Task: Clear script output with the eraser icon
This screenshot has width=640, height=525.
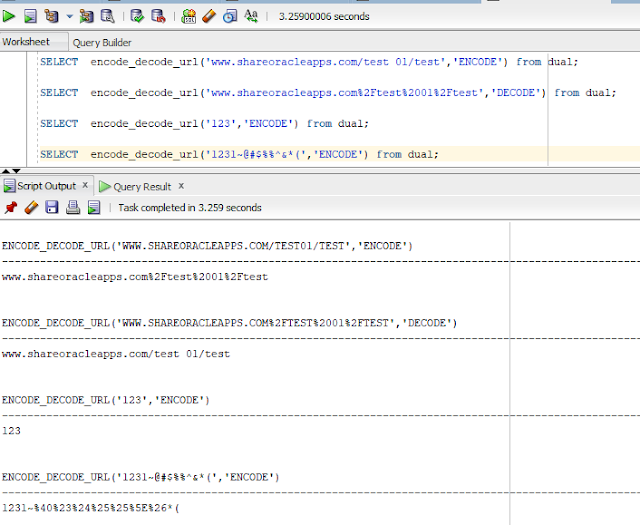Action: [x=31, y=207]
